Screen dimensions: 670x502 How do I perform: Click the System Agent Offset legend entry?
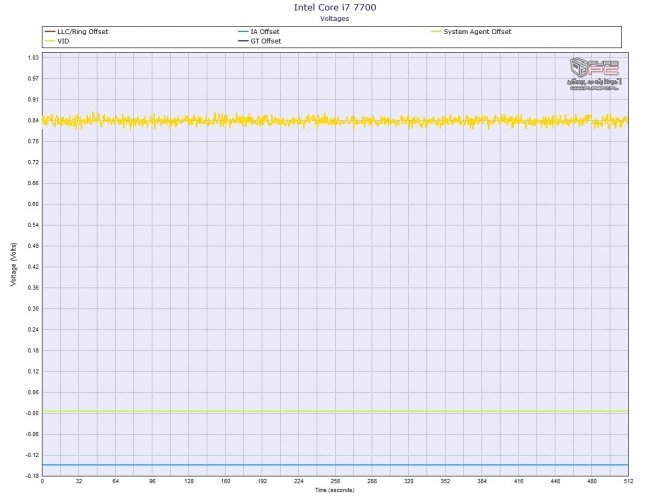tap(471, 32)
